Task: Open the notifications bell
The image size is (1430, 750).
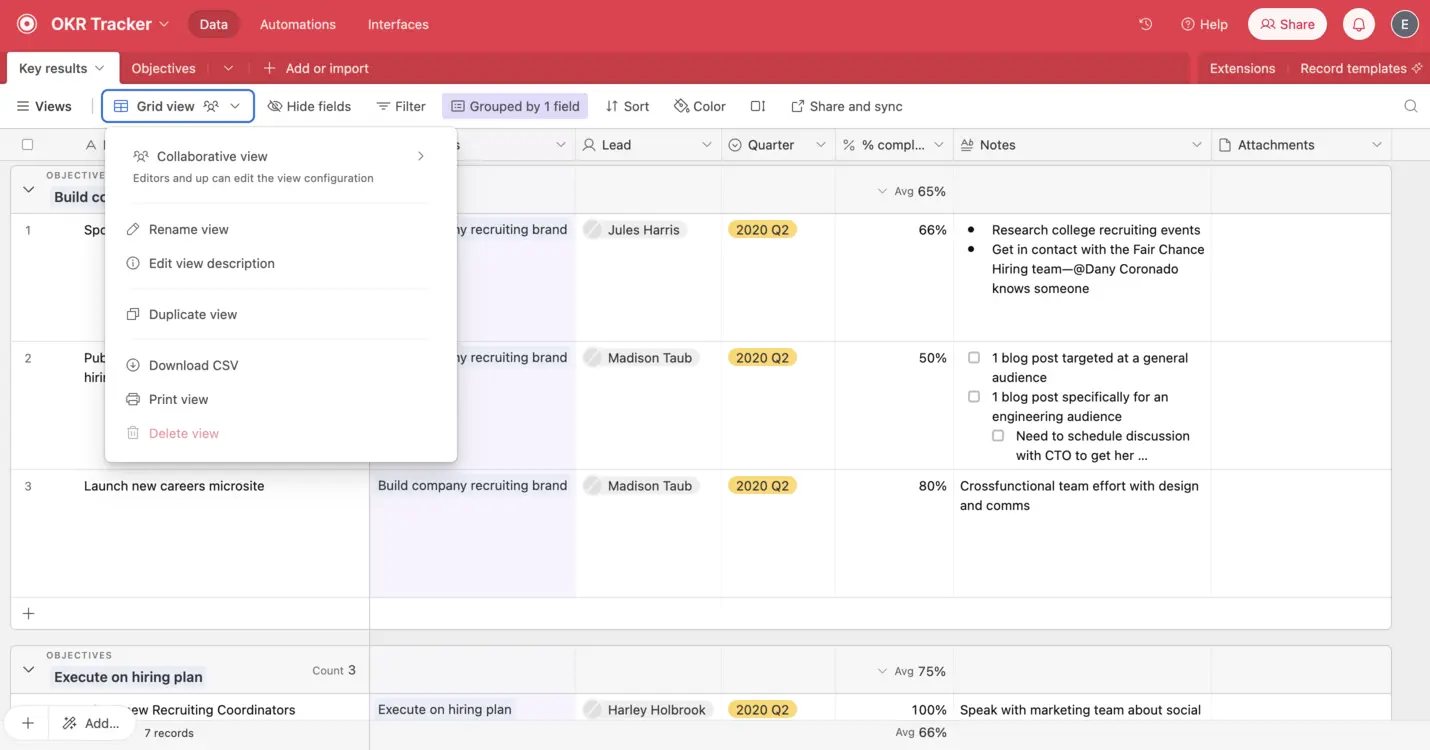Action: [x=1358, y=24]
